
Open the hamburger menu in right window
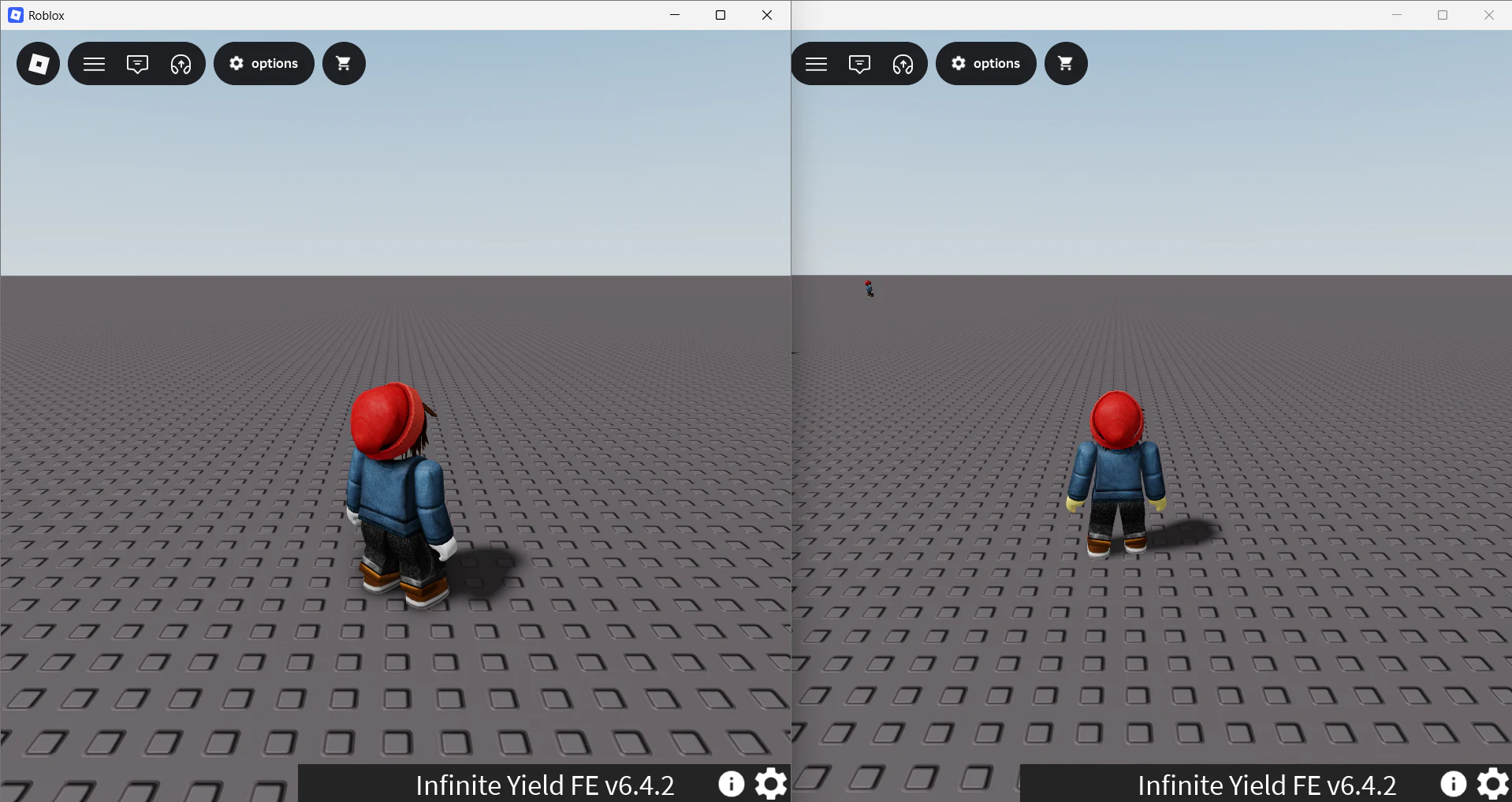point(816,64)
